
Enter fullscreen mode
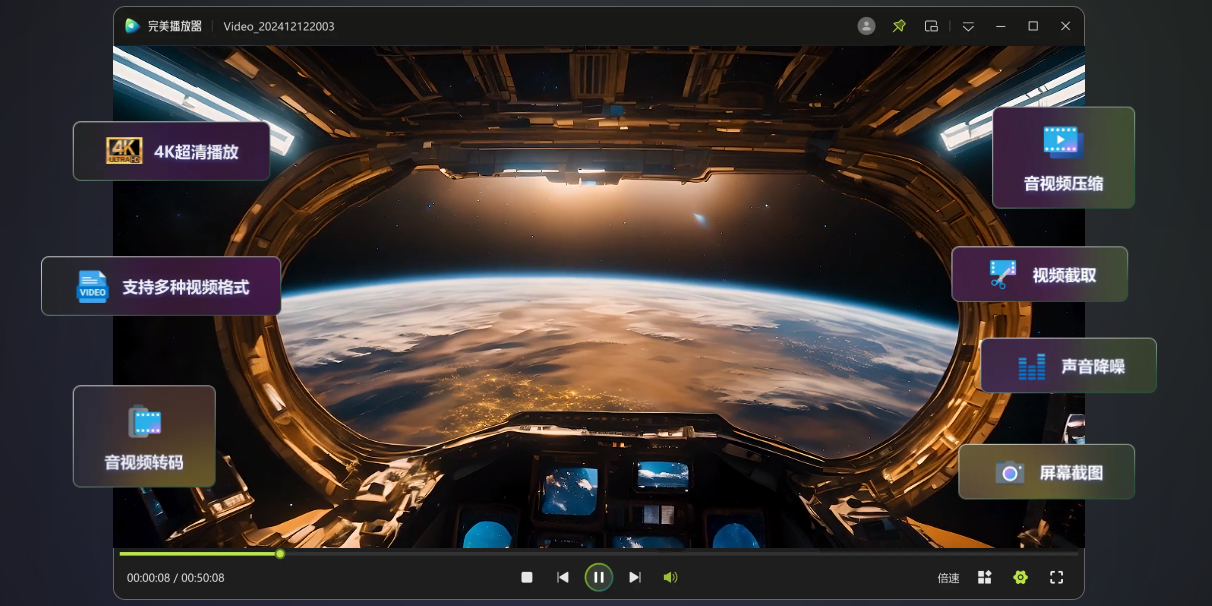1056,577
